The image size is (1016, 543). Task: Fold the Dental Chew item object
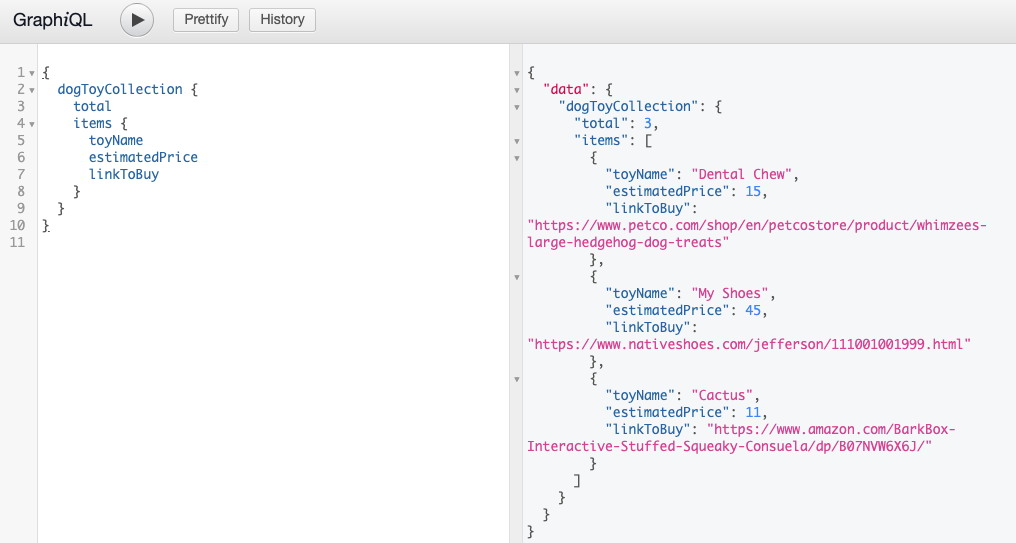[517, 158]
